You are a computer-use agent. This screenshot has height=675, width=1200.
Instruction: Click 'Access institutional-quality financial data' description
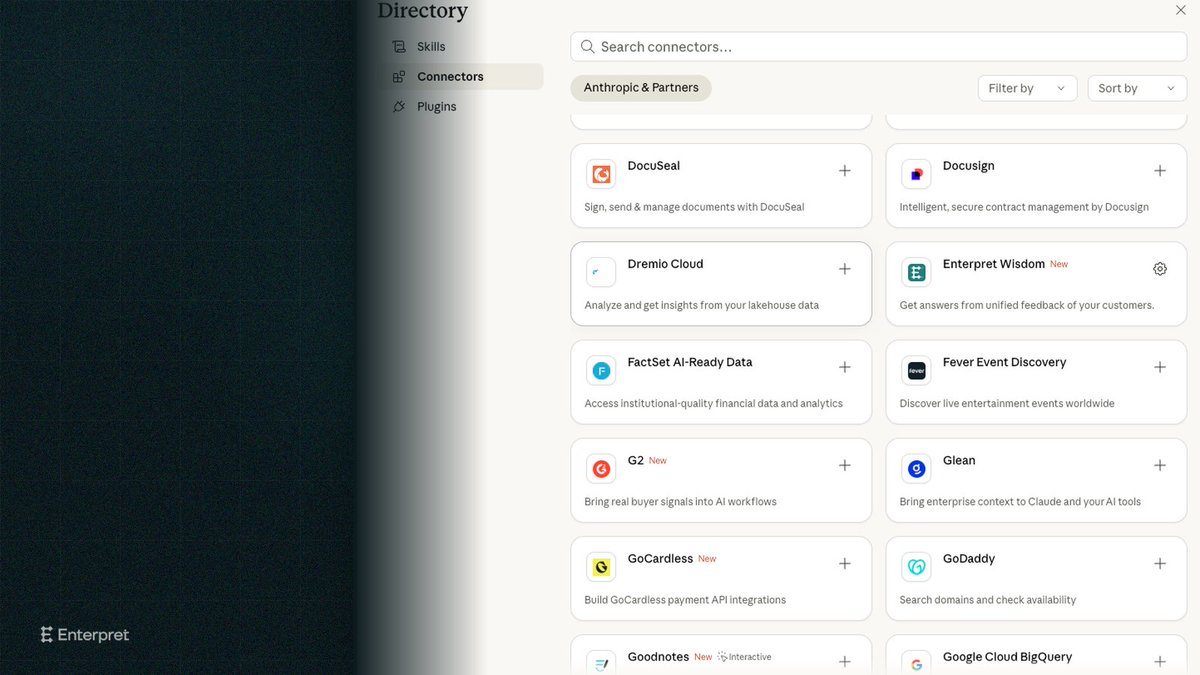(714, 404)
